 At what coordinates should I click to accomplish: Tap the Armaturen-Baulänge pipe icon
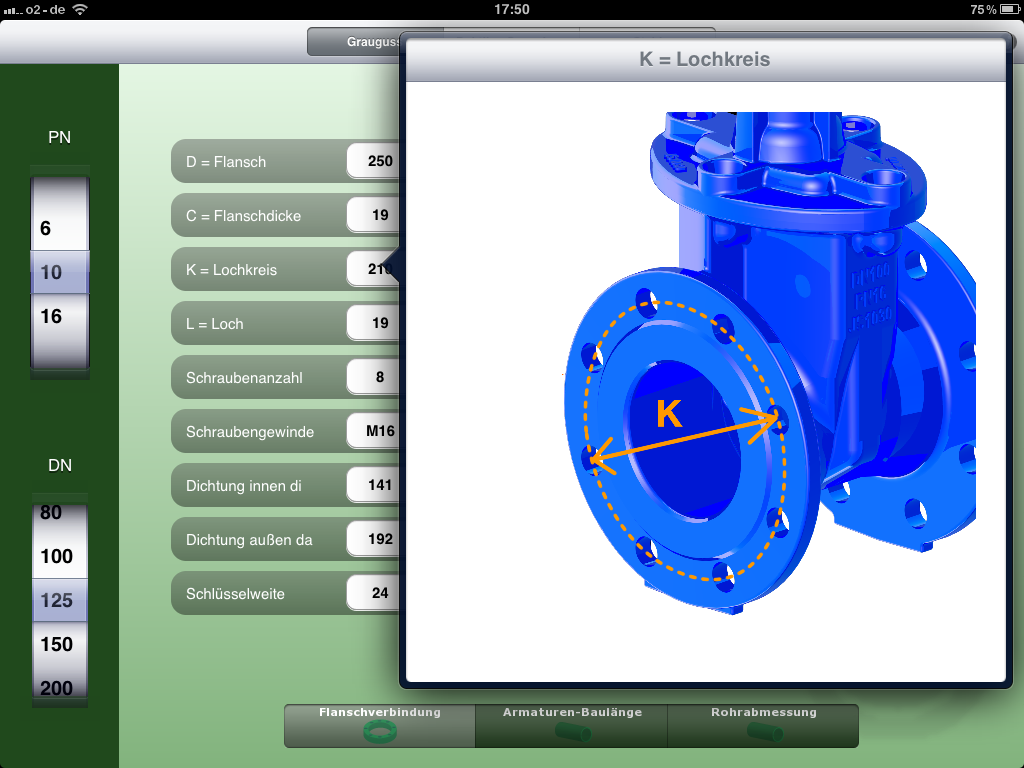[x=572, y=733]
